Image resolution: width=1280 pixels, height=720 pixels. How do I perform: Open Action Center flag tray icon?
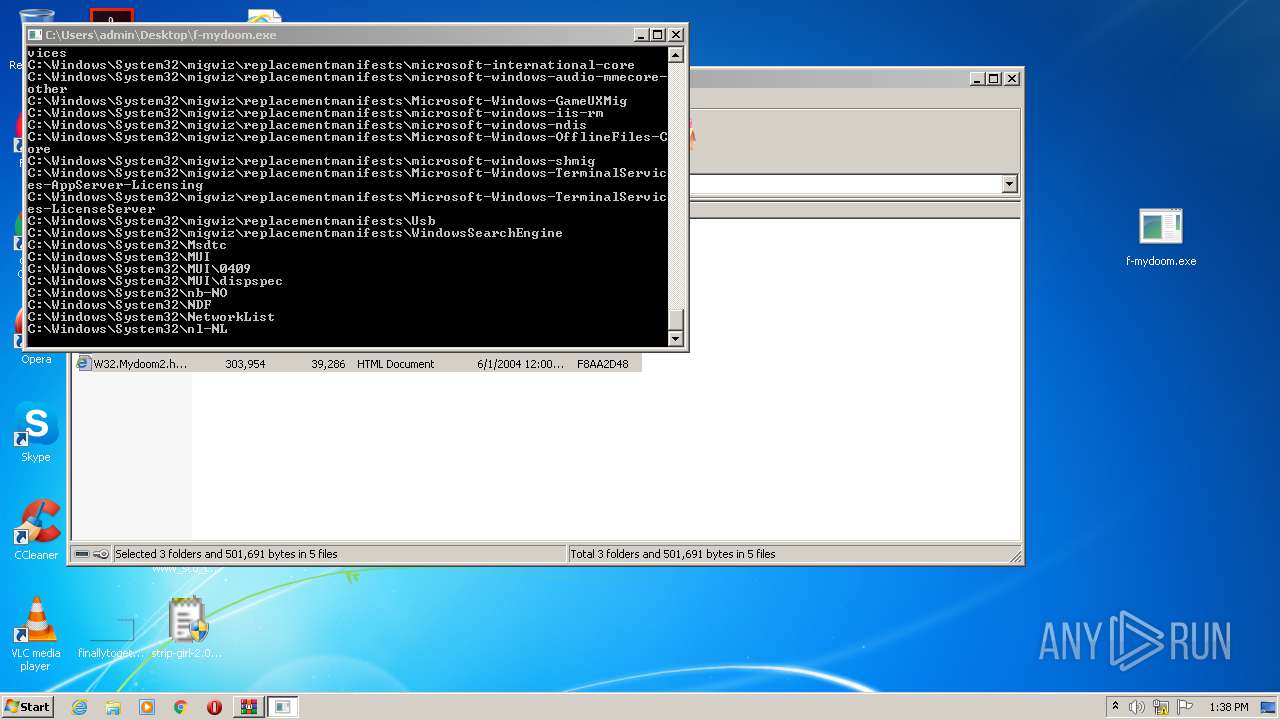1185,707
